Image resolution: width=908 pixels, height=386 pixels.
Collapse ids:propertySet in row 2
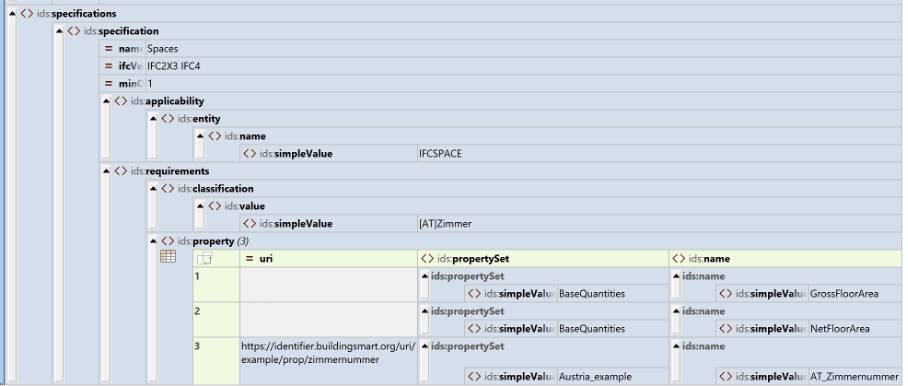click(425, 311)
